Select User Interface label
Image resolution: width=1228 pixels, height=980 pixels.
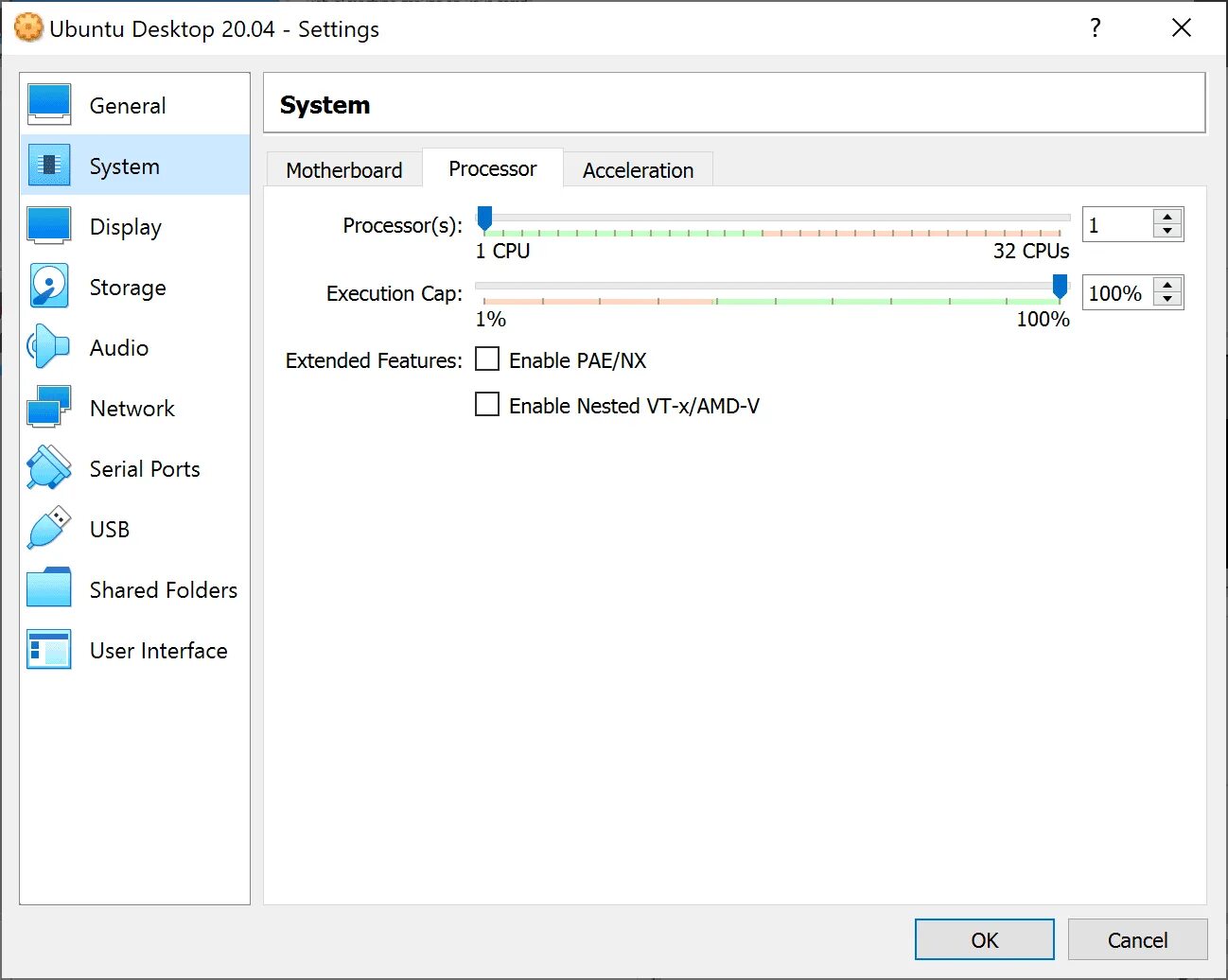(159, 651)
